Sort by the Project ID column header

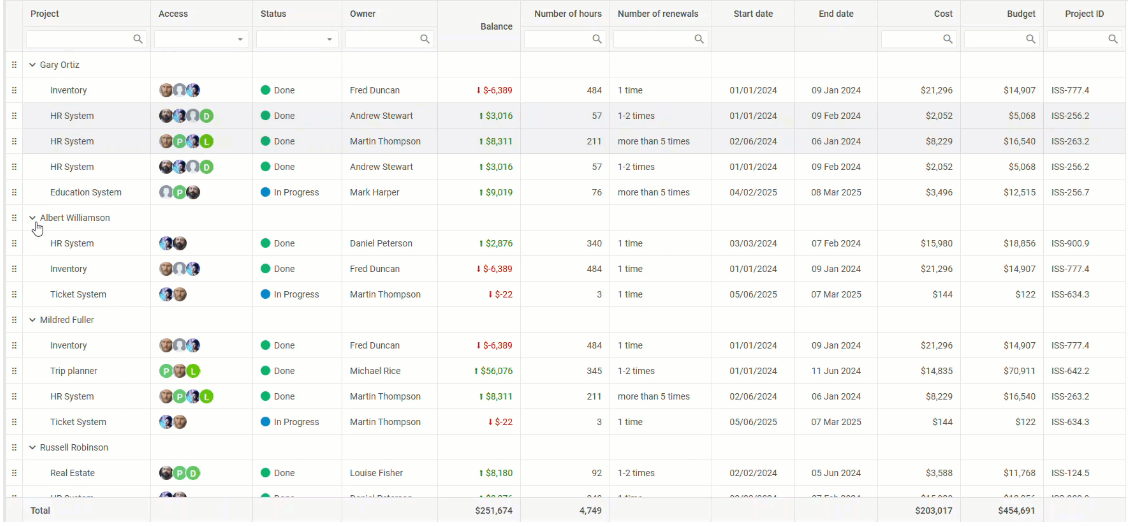coord(1084,14)
